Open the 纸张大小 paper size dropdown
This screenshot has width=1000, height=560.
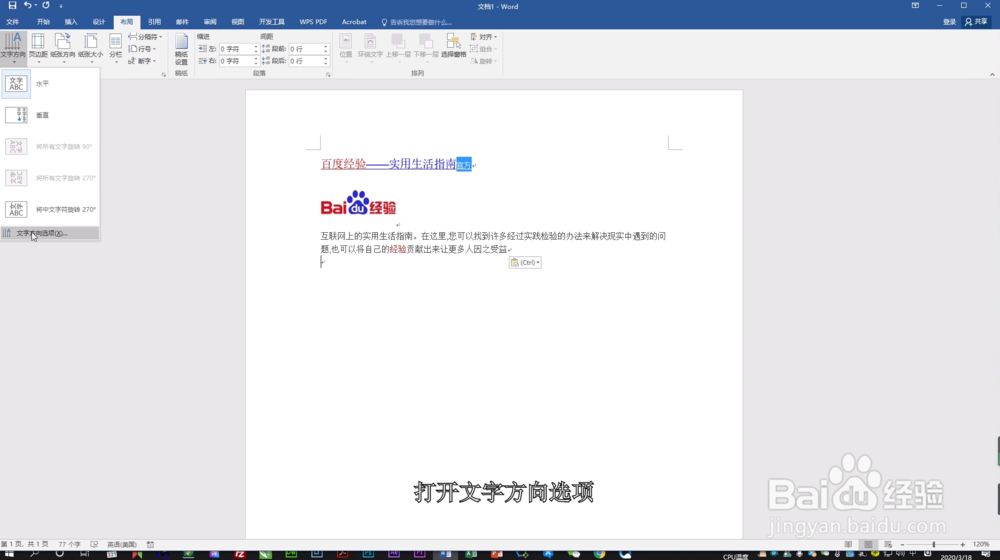91,48
